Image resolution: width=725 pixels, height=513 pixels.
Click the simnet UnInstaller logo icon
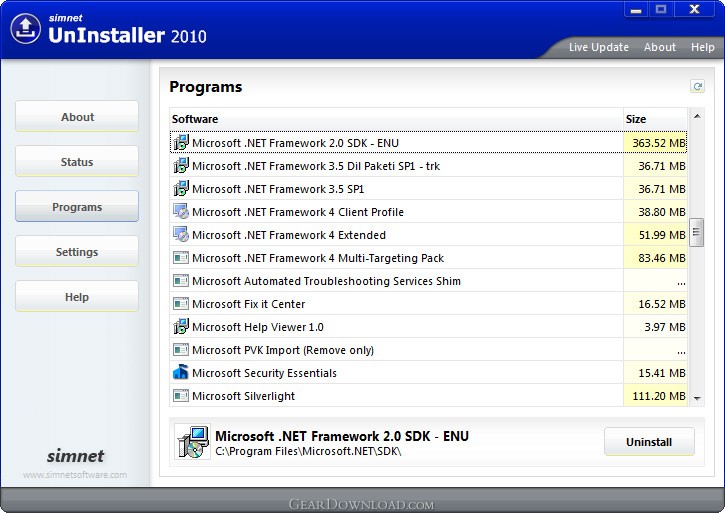(x=25, y=29)
